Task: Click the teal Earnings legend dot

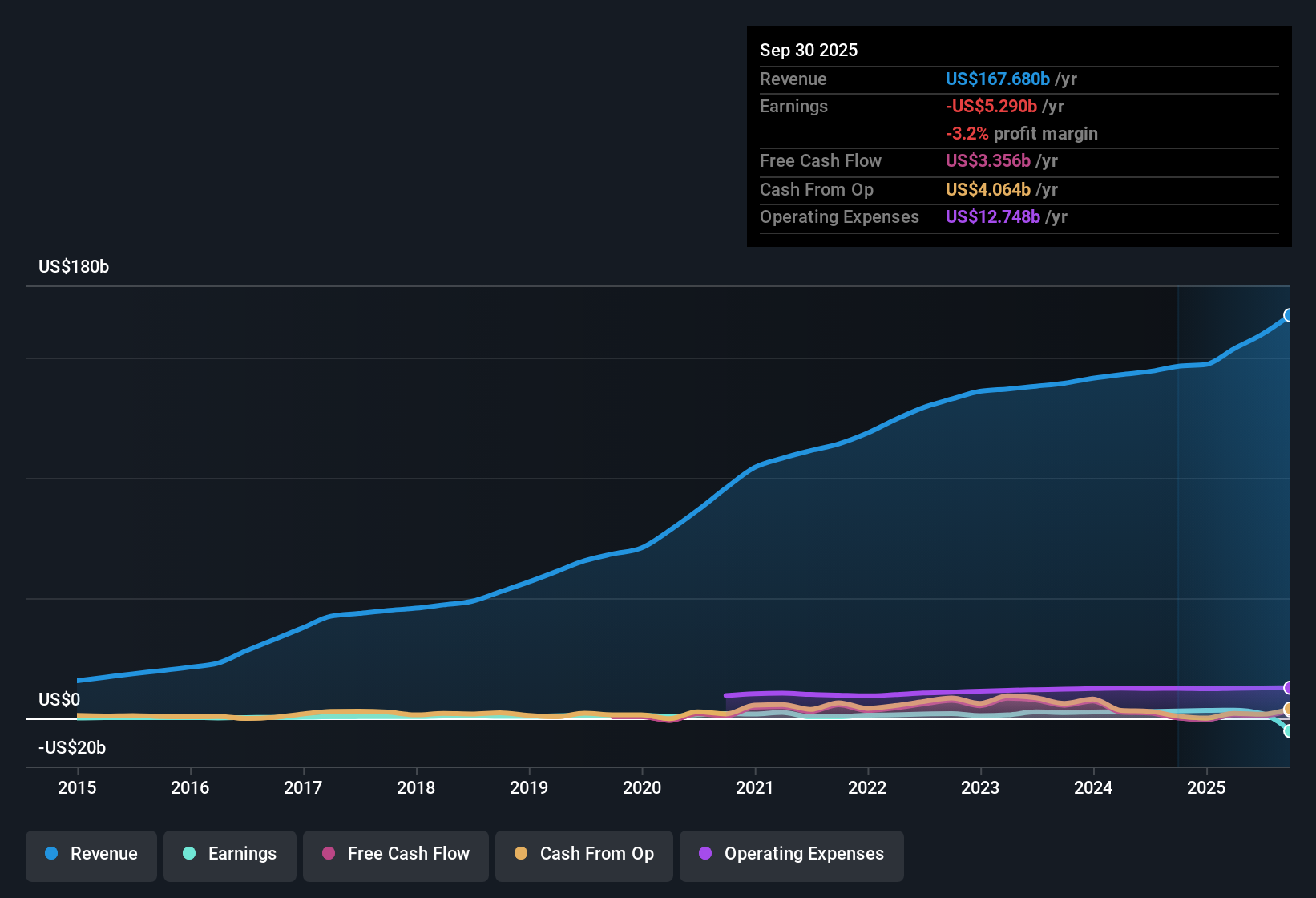Action: pos(189,854)
